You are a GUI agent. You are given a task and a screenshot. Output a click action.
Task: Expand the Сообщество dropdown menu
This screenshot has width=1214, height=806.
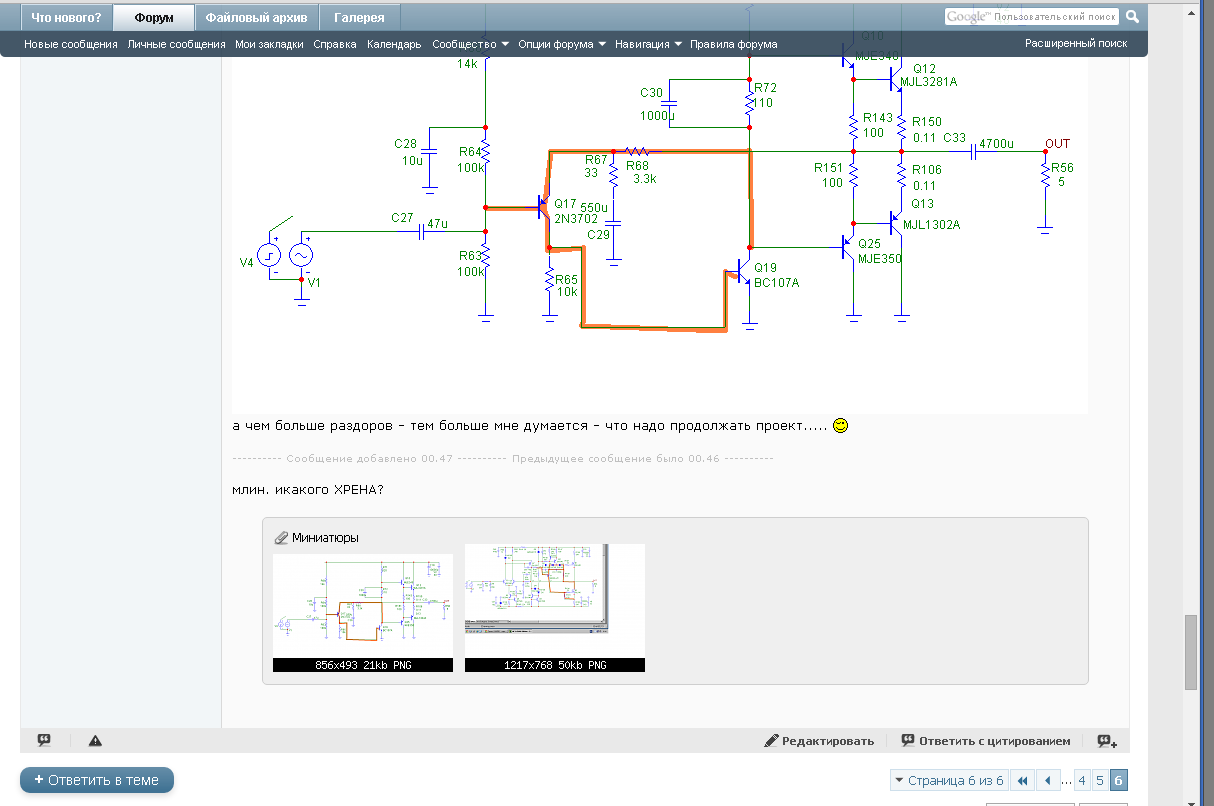pos(470,44)
